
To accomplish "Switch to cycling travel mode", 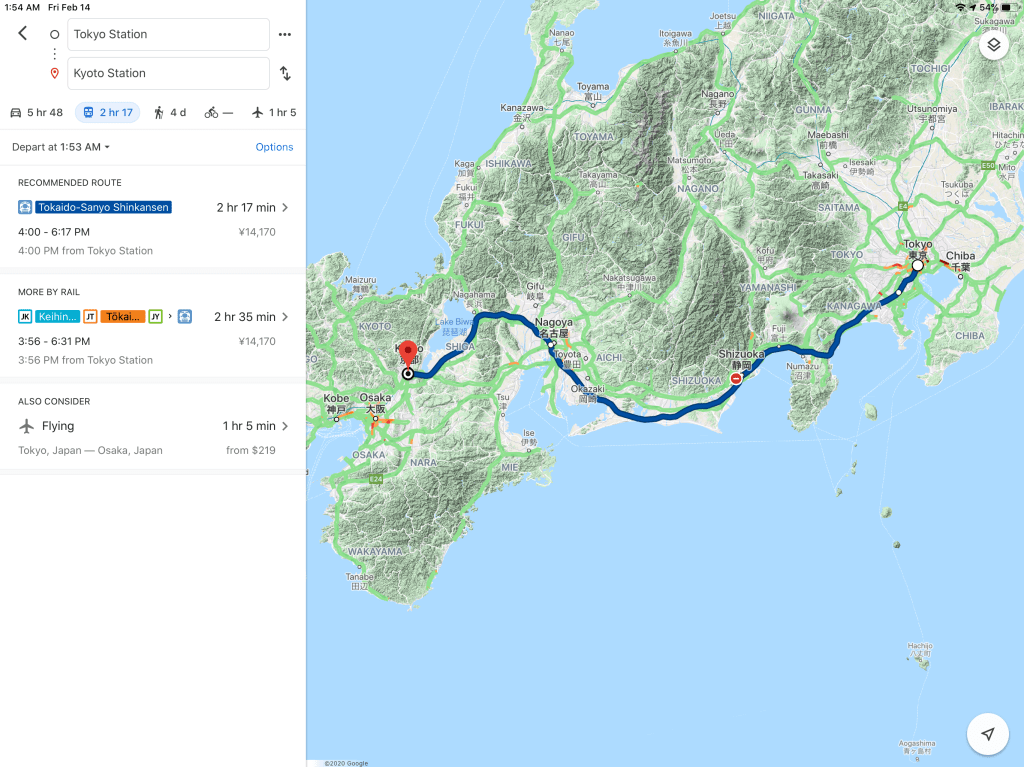I will (x=218, y=112).
